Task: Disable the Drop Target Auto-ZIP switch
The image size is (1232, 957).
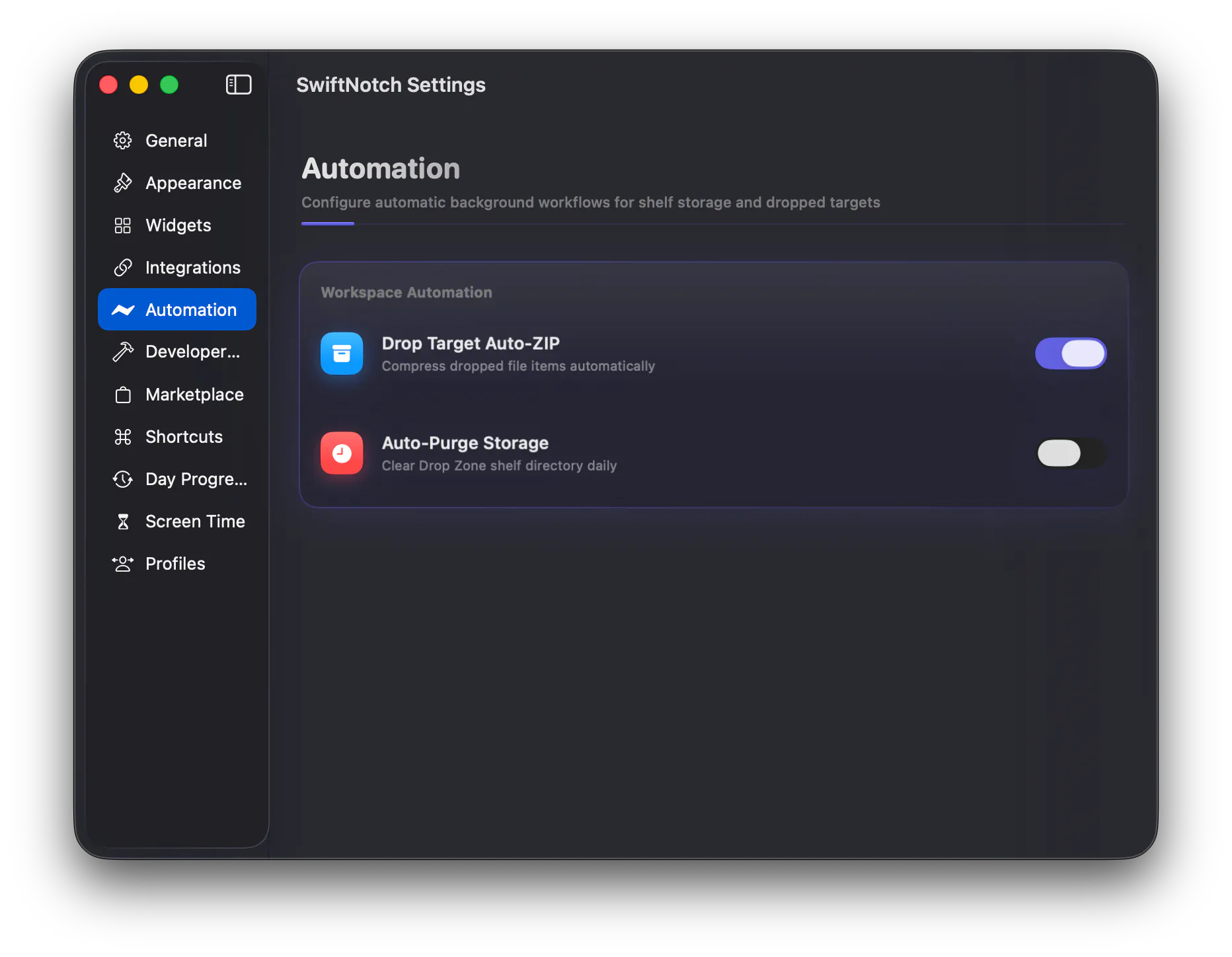Action: [1071, 354]
